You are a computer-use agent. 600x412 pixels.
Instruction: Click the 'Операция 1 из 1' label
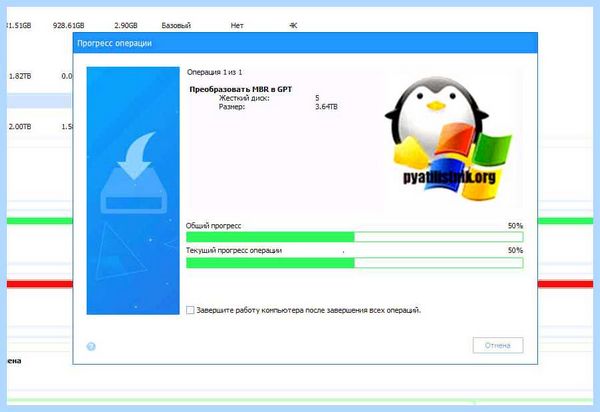[x=214, y=72]
